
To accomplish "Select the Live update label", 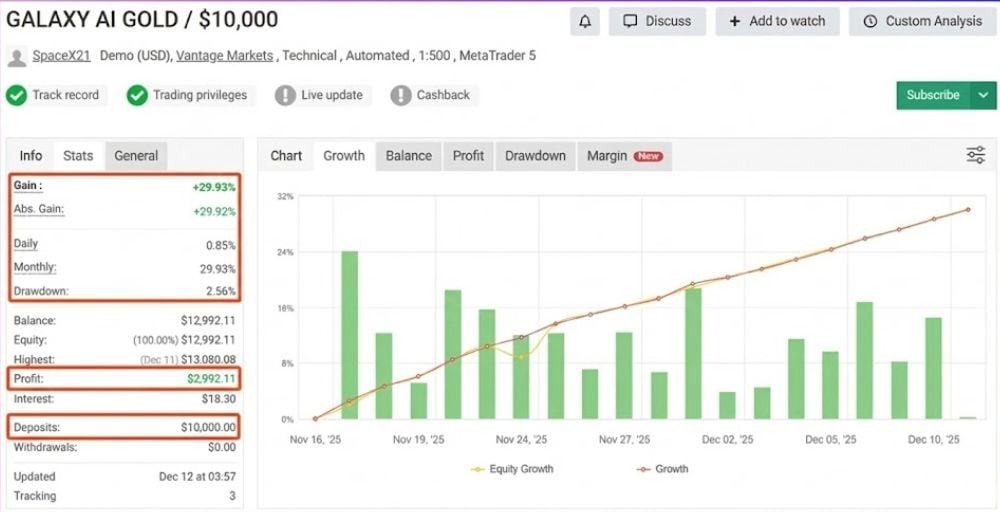I will [332, 95].
